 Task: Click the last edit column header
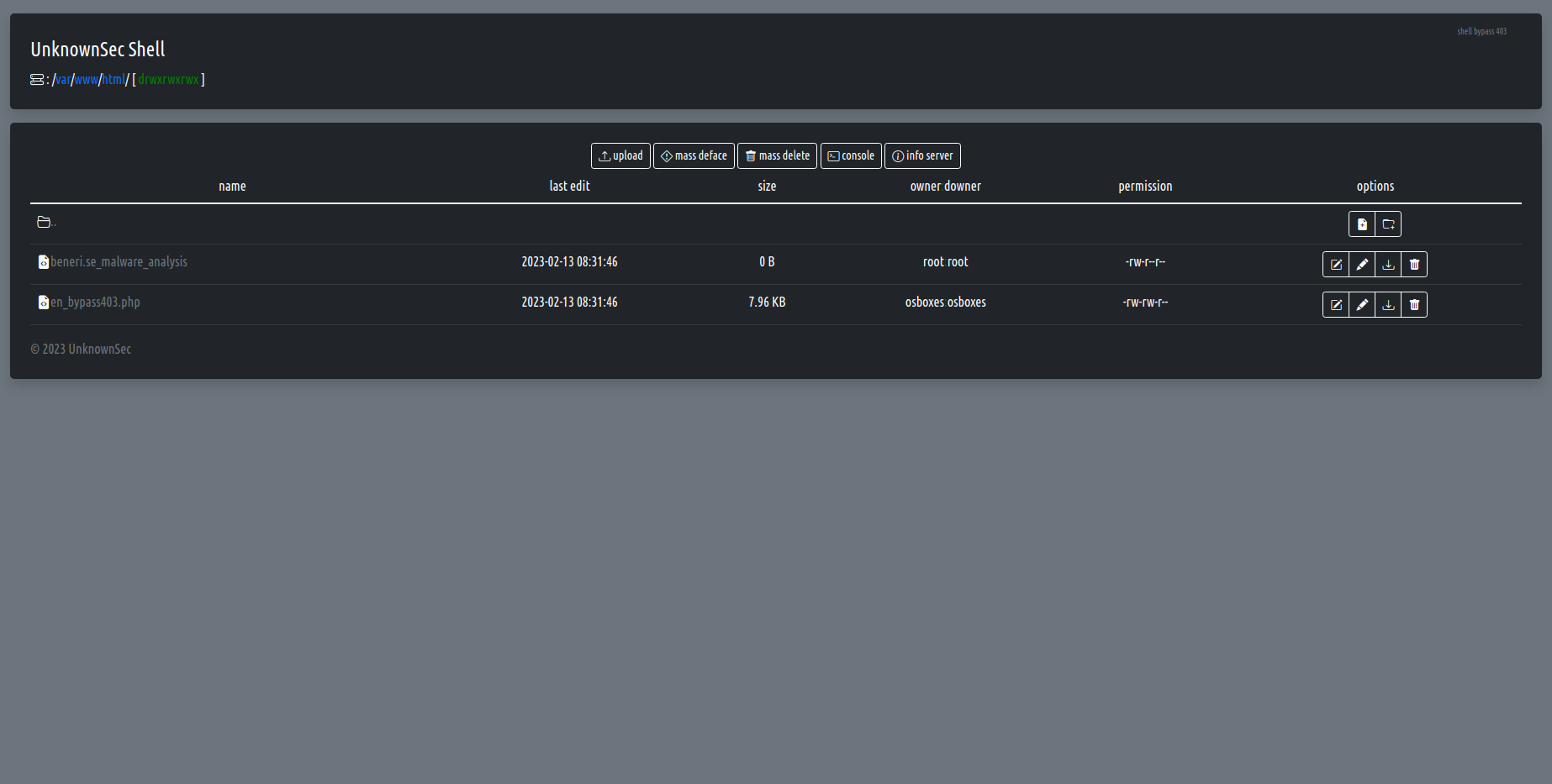pyautogui.click(x=569, y=187)
